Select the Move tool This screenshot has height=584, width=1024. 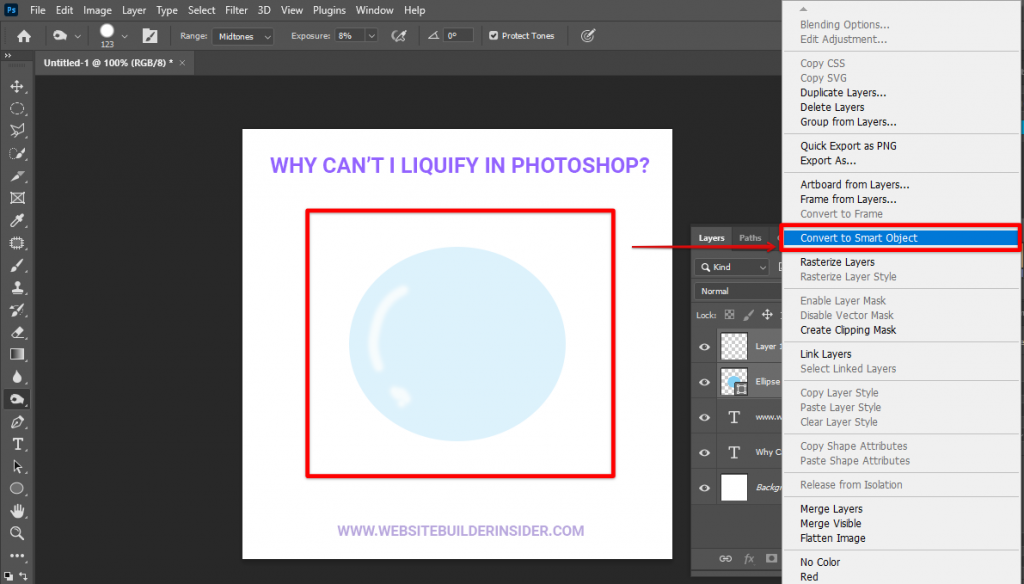pos(14,86)
